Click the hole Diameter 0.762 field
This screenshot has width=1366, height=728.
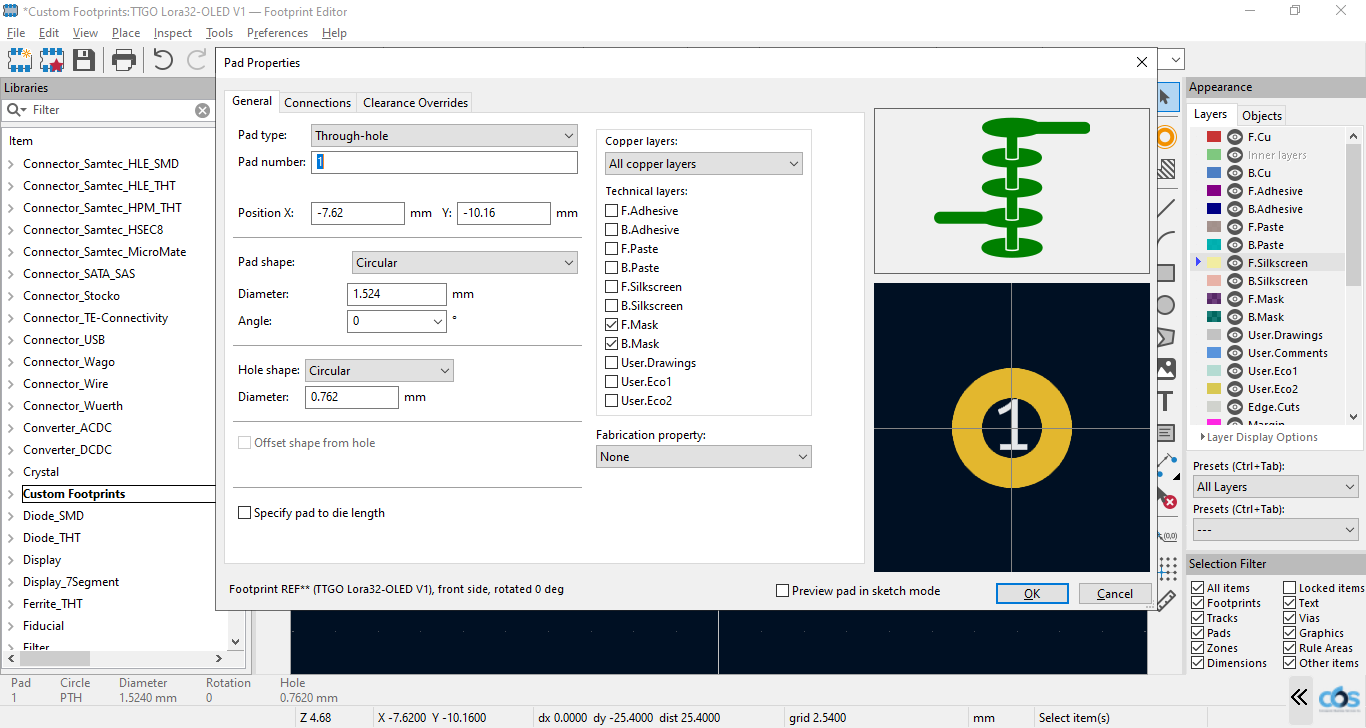pyautogui.click(x=352, y=397)
